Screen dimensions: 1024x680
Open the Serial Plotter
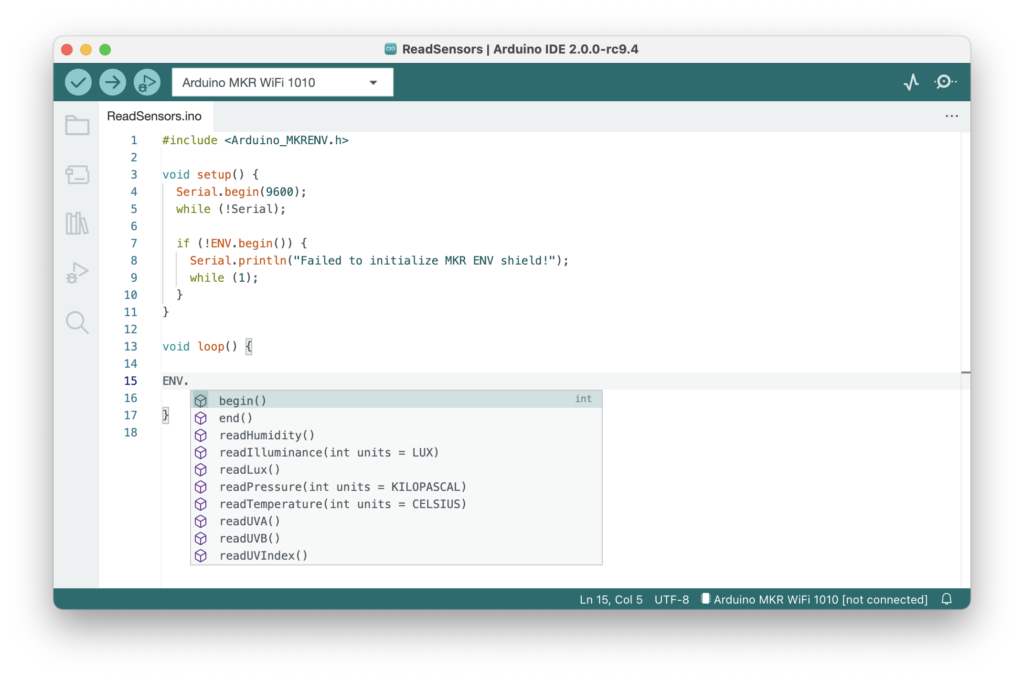911,82
